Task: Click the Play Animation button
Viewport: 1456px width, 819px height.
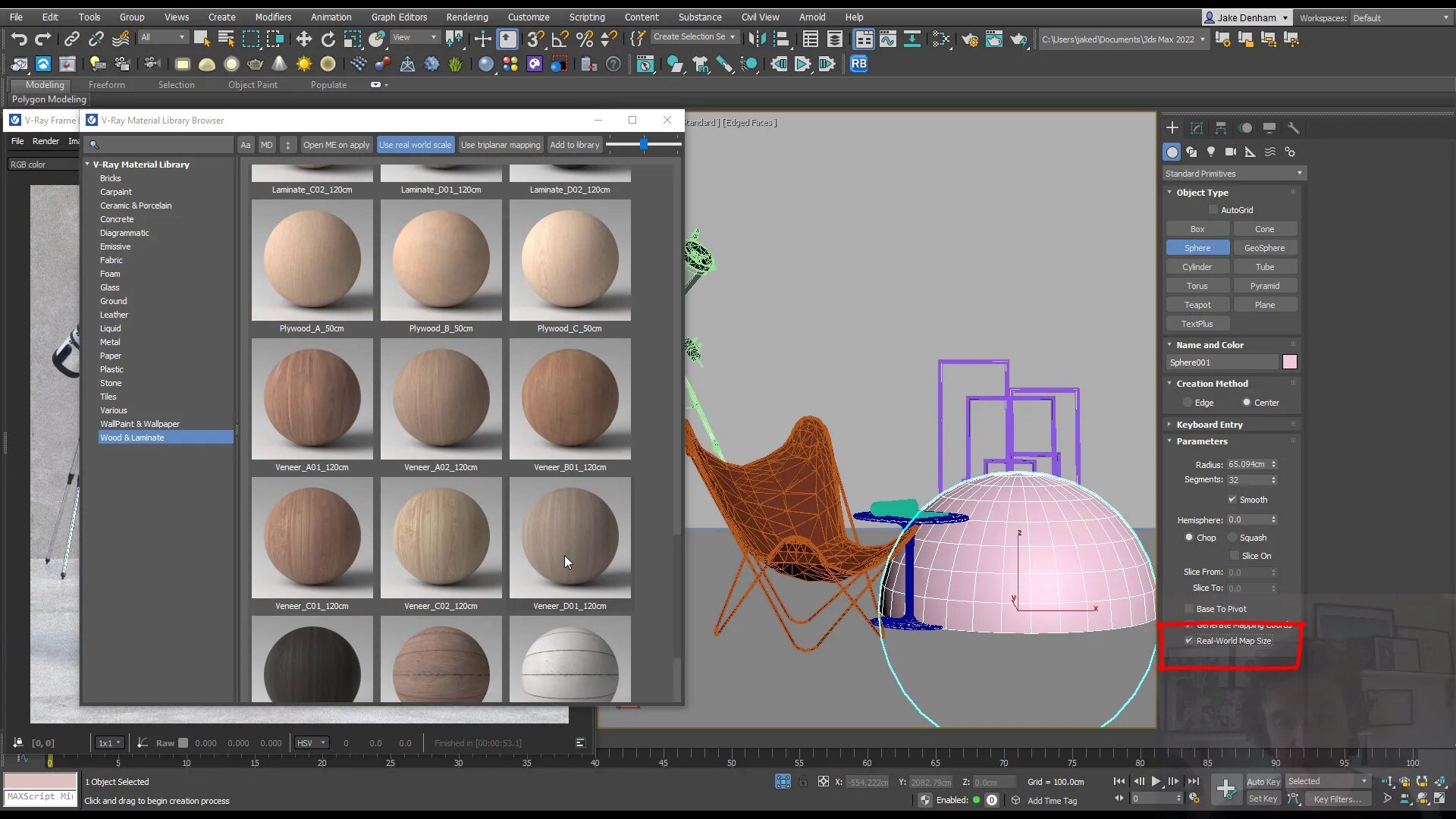Action: pyautogui.click(x=1156, y=781)
